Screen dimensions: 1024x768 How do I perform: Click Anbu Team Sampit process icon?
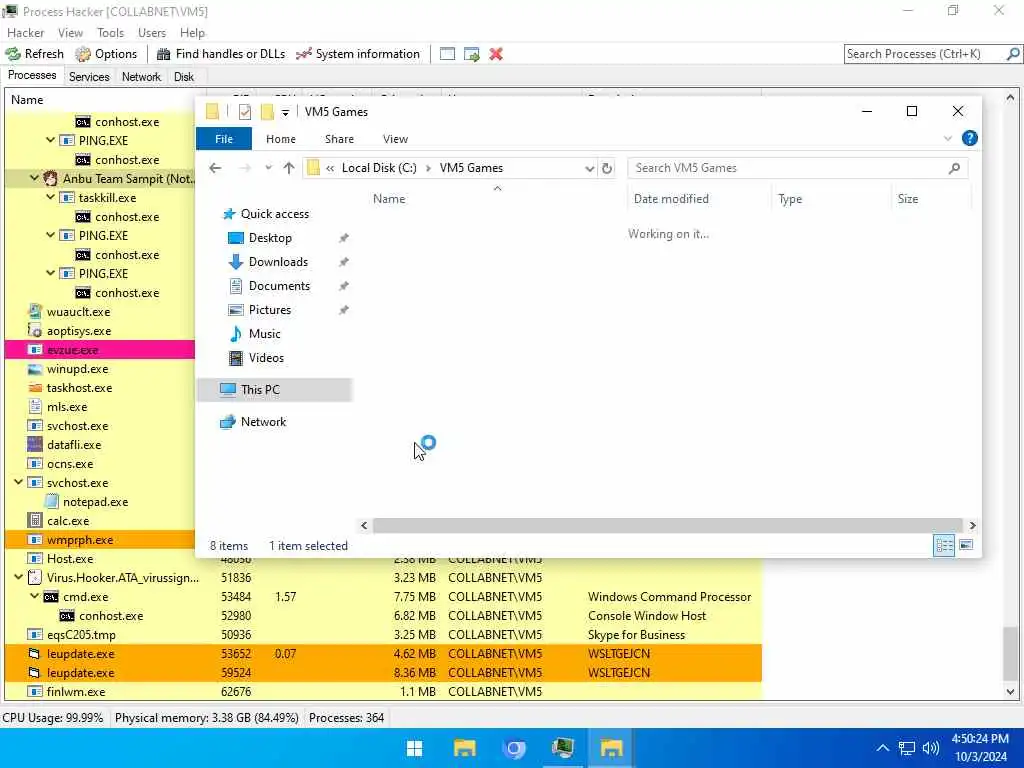[x=51, y=178]
